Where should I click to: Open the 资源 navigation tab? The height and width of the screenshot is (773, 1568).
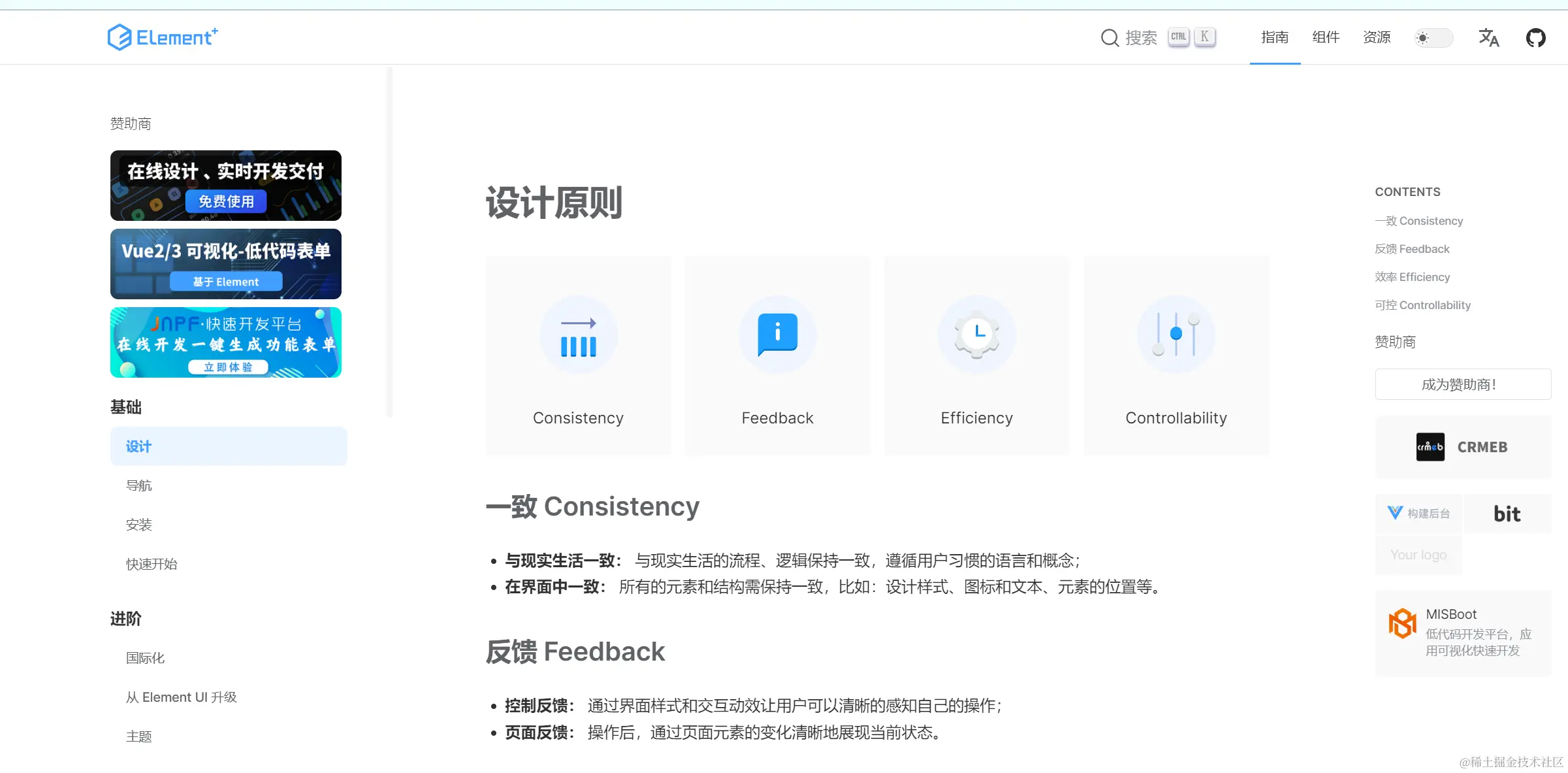pos(1377,37)
